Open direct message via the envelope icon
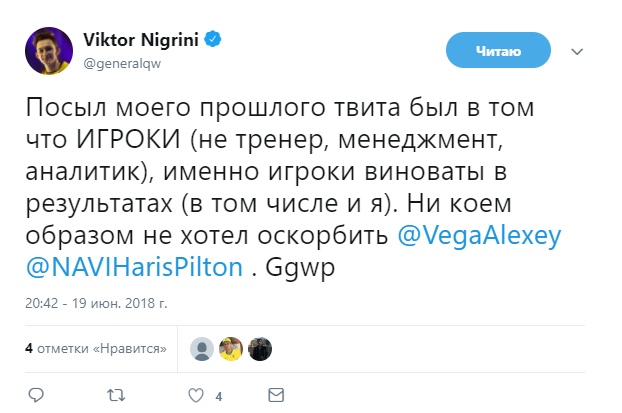Image resolution: width=622 pixels, height=413 pixels. point(277,394)
